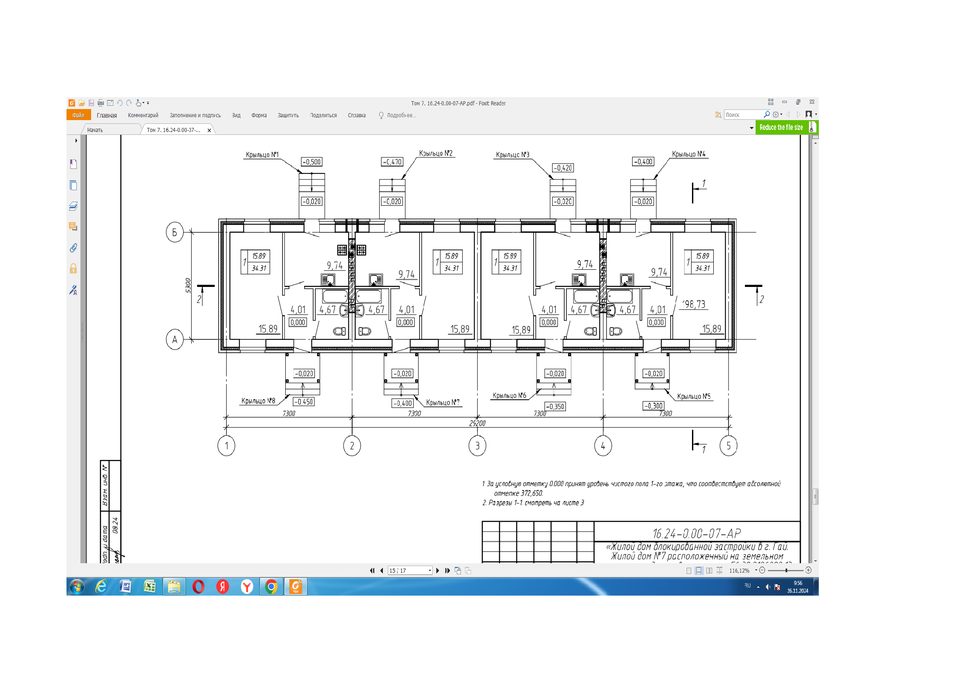The image size is (960, 678).
Task: Switch to the Главная ribbon tab
Action: (107, 115)
